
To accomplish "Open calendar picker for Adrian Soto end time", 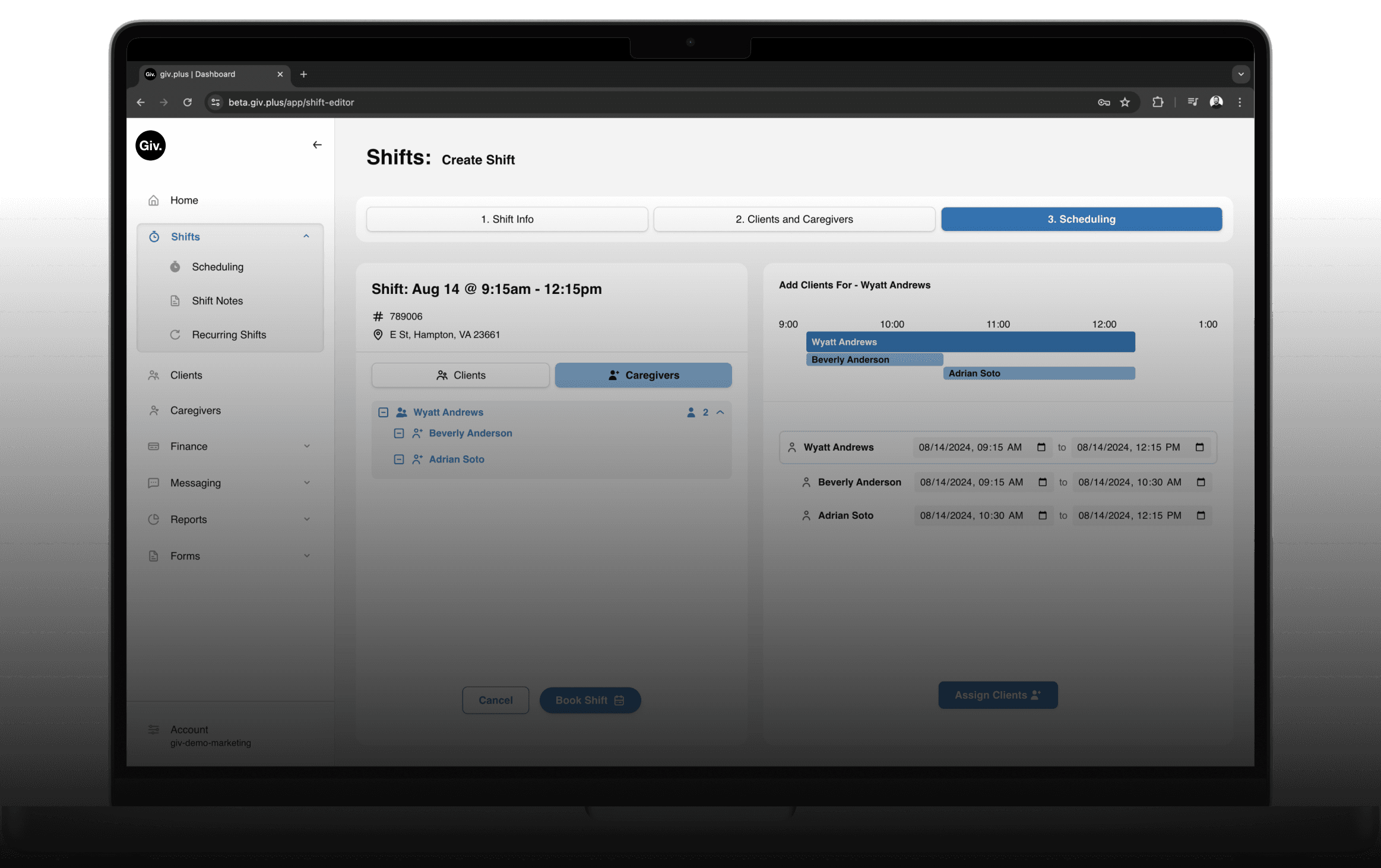I will tap(1201, 515).
